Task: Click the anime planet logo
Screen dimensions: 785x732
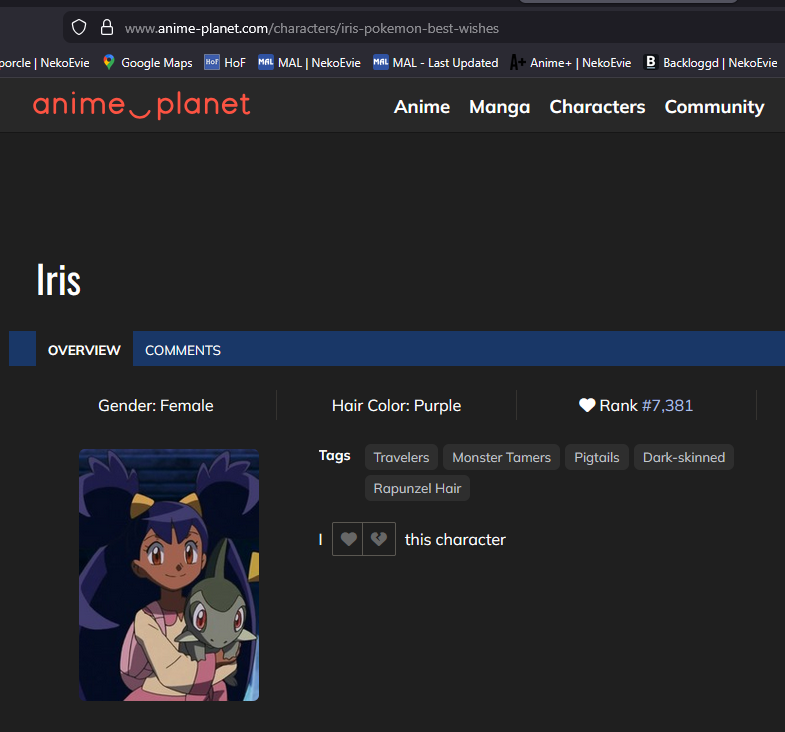Action: [x=142, y=105]
